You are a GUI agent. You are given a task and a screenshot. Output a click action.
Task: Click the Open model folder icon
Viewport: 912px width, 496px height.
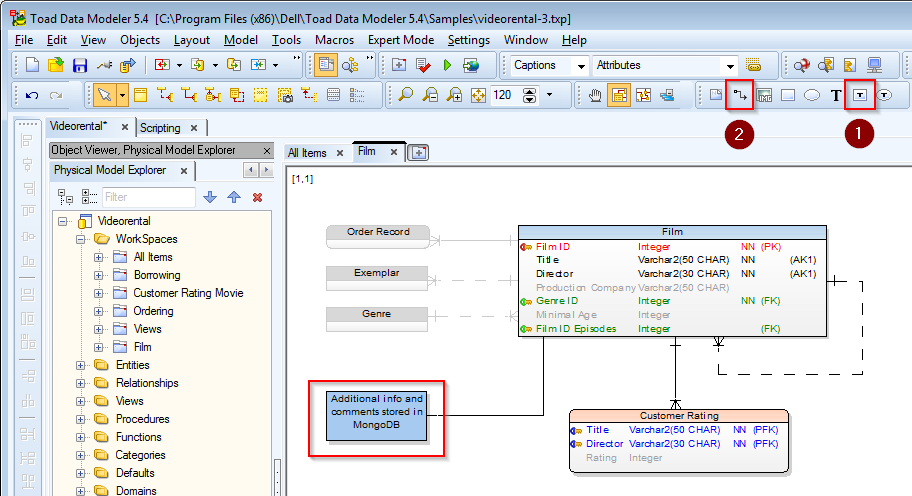pyautogui.click(x=56, y=65)
